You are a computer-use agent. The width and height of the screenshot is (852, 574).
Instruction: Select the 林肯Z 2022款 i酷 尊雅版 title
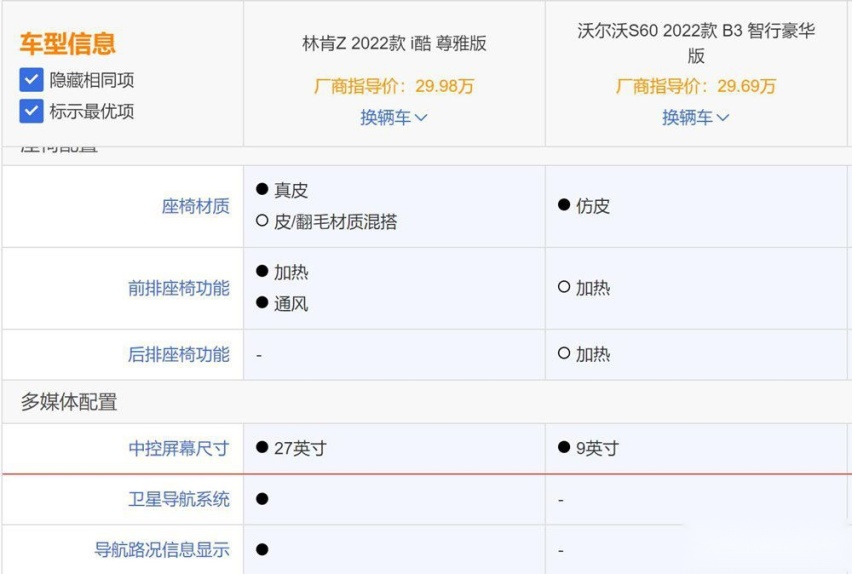[x=394, y=43]
